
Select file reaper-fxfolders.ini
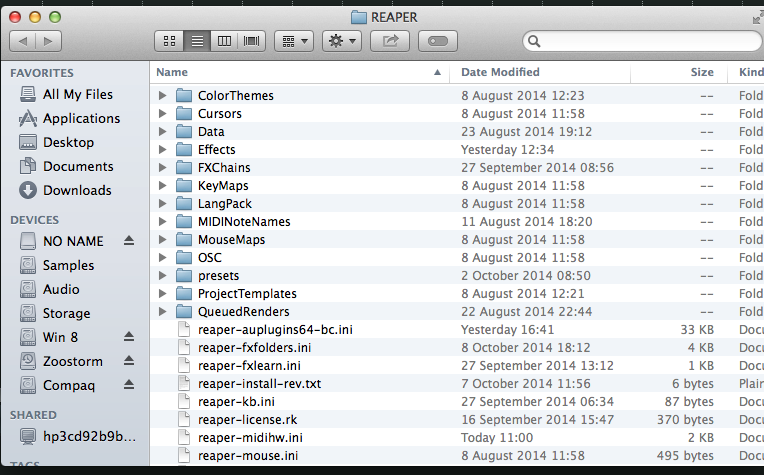pyautogui.click(x=457, y=348)
